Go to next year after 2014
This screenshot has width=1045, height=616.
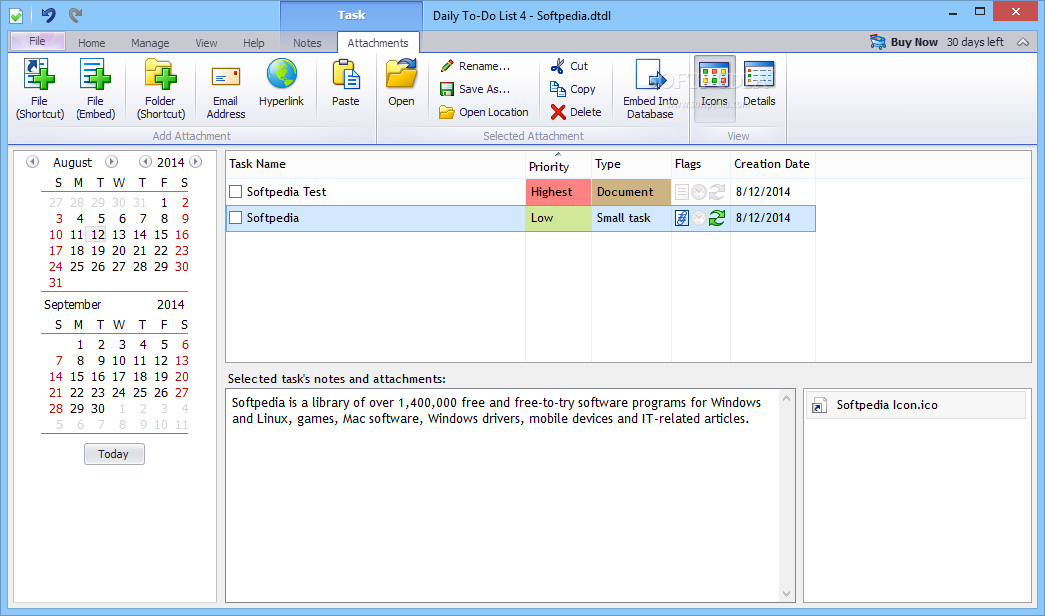[195, 162]
